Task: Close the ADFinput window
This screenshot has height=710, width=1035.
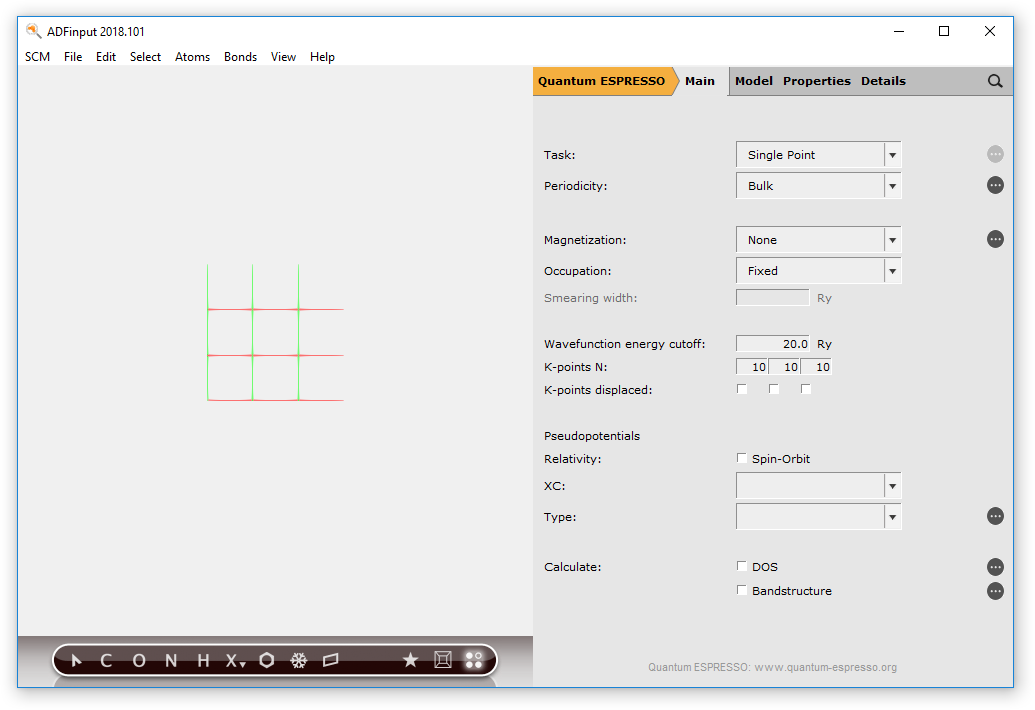Action: (x=989, y=31)
